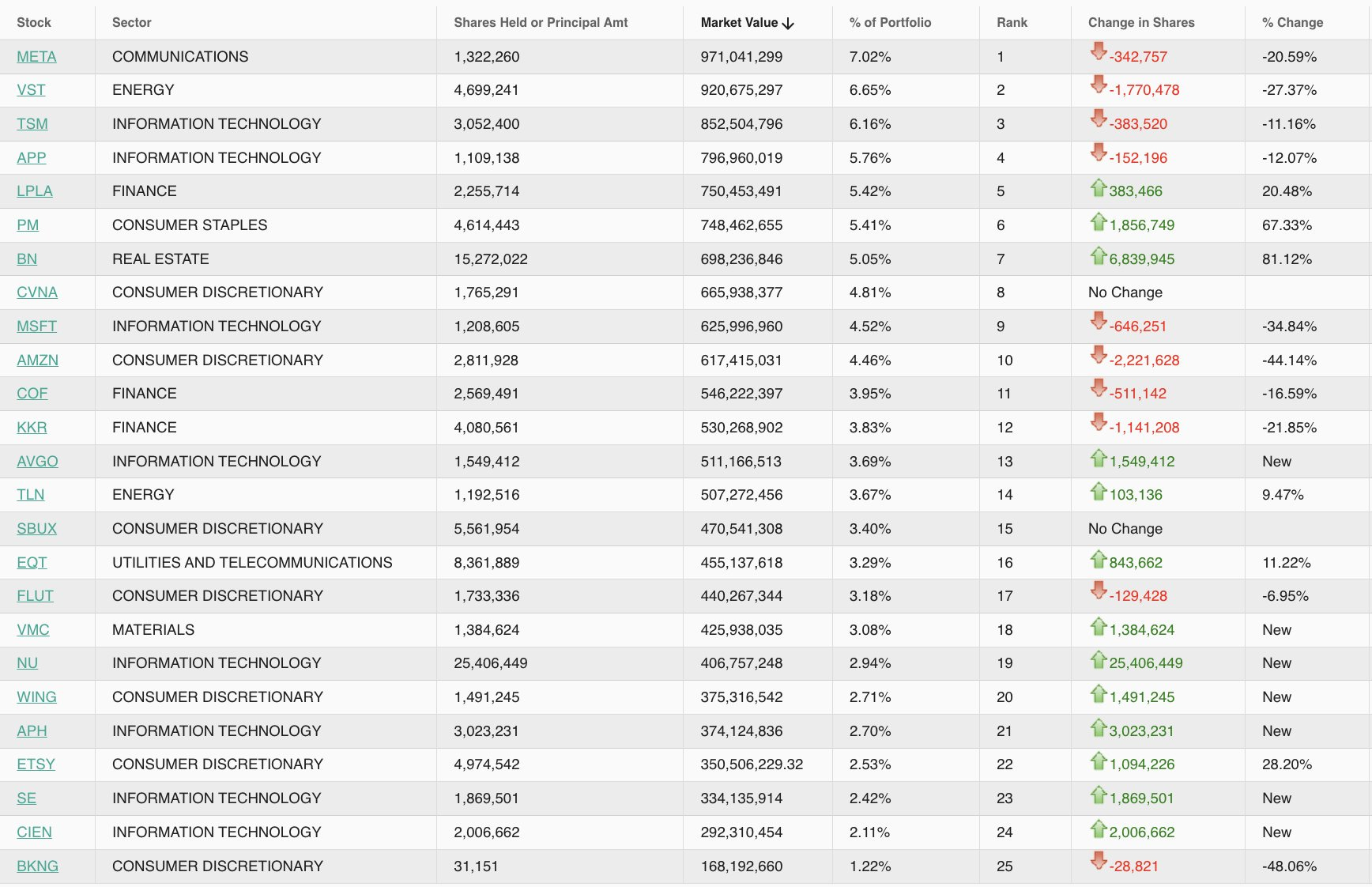This screenshot has width=1372, height=887.
Task: Click red down arrow in TSM row
Action: (1099, 119)
